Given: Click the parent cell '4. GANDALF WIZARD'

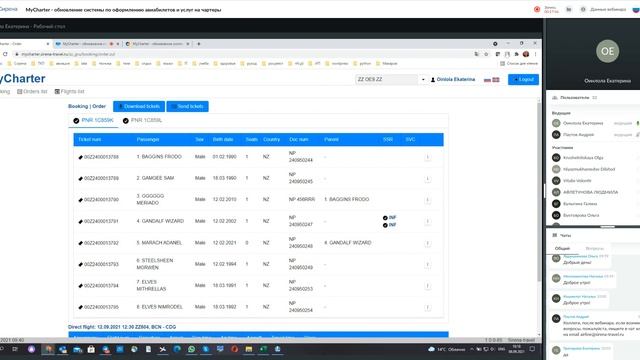Looking at the screenshot, I should click(x=348, y=243).
